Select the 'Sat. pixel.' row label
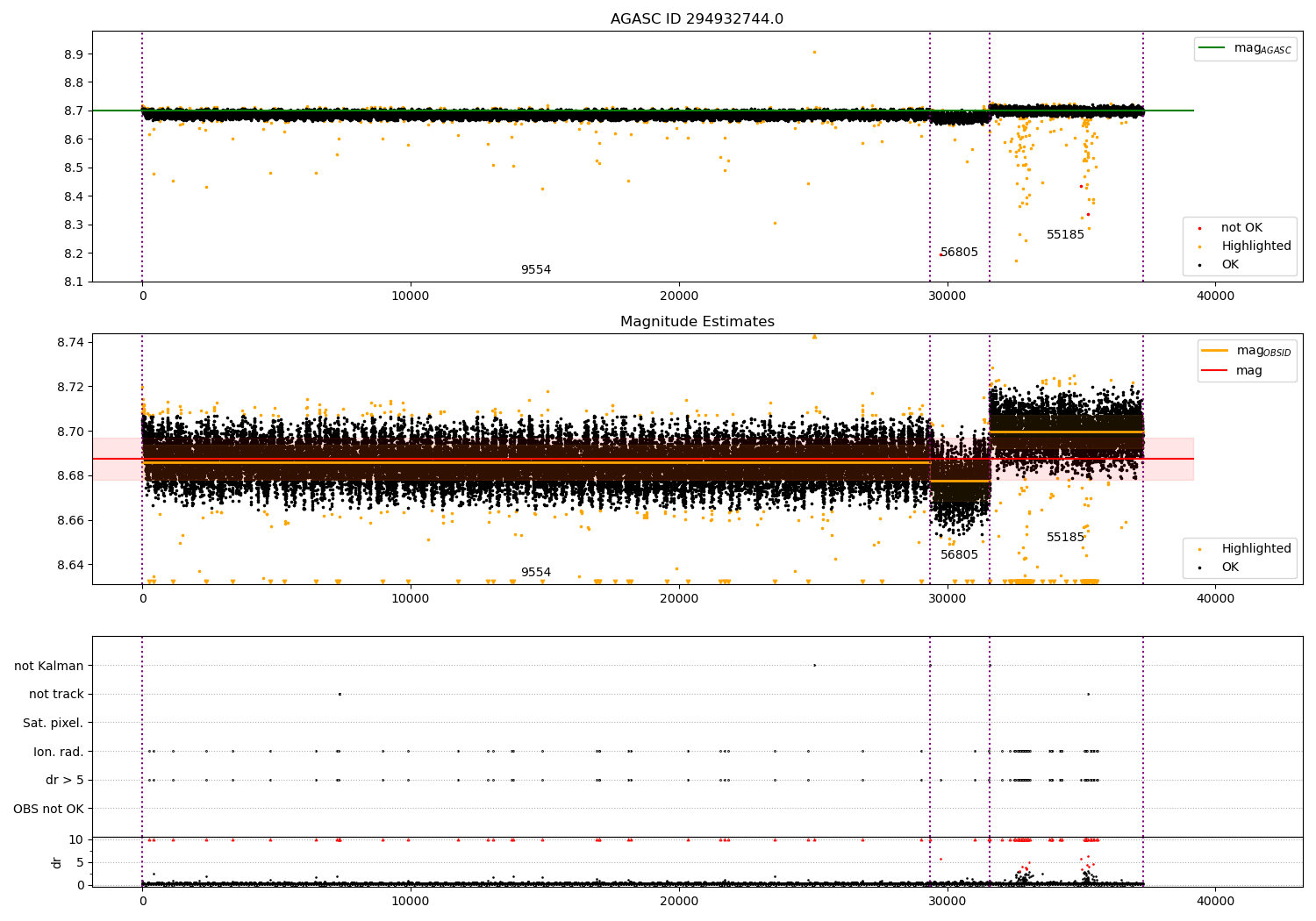This screenshot has width=1316, height=921. [54, 723]
